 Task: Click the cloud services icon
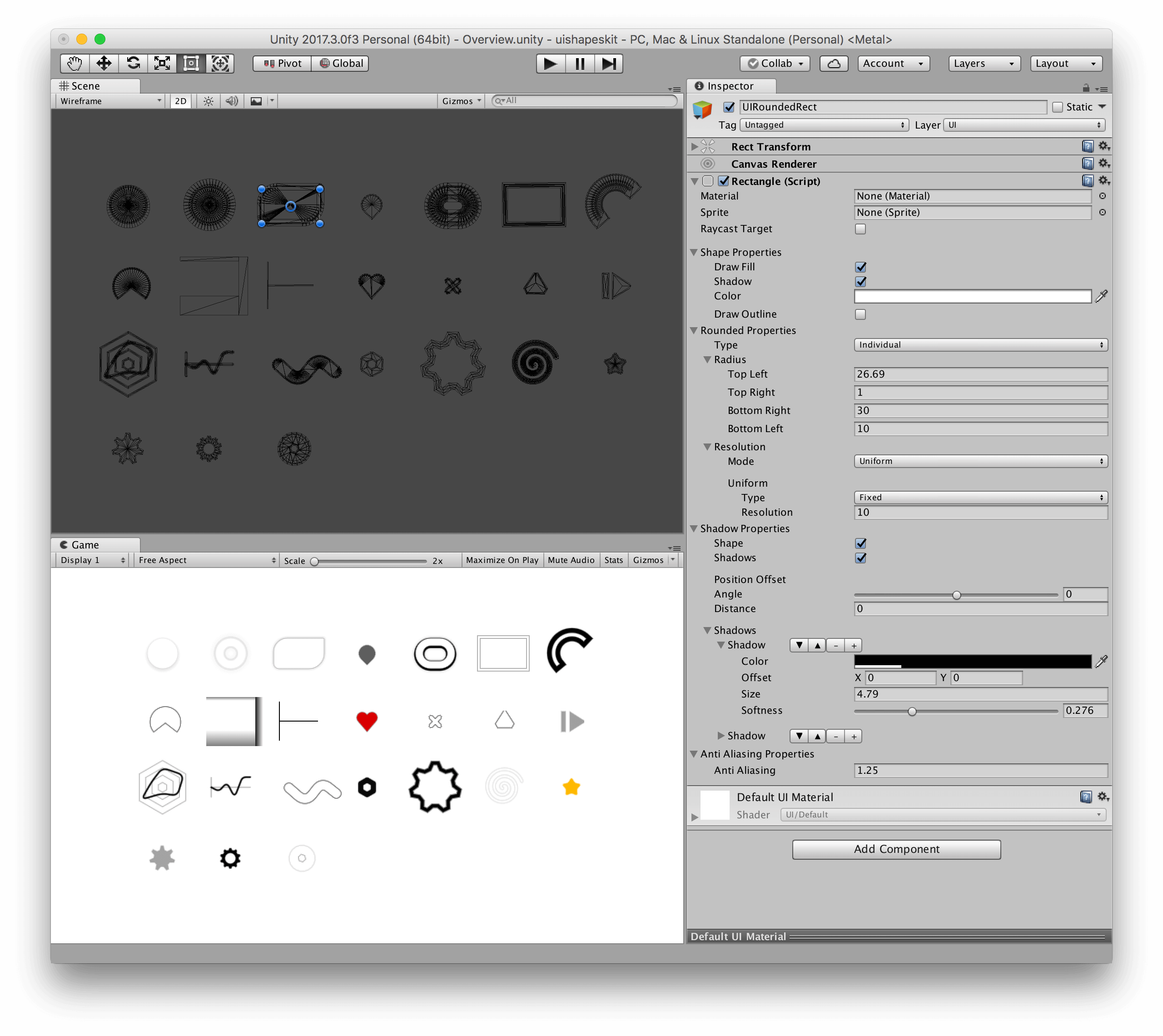pos(833,63)
